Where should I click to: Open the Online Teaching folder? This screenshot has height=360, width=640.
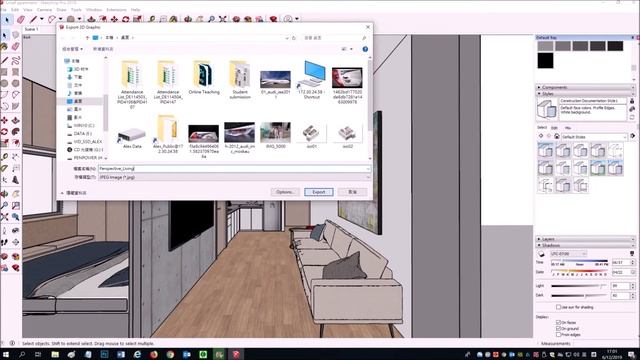click(x=204, y=78)
